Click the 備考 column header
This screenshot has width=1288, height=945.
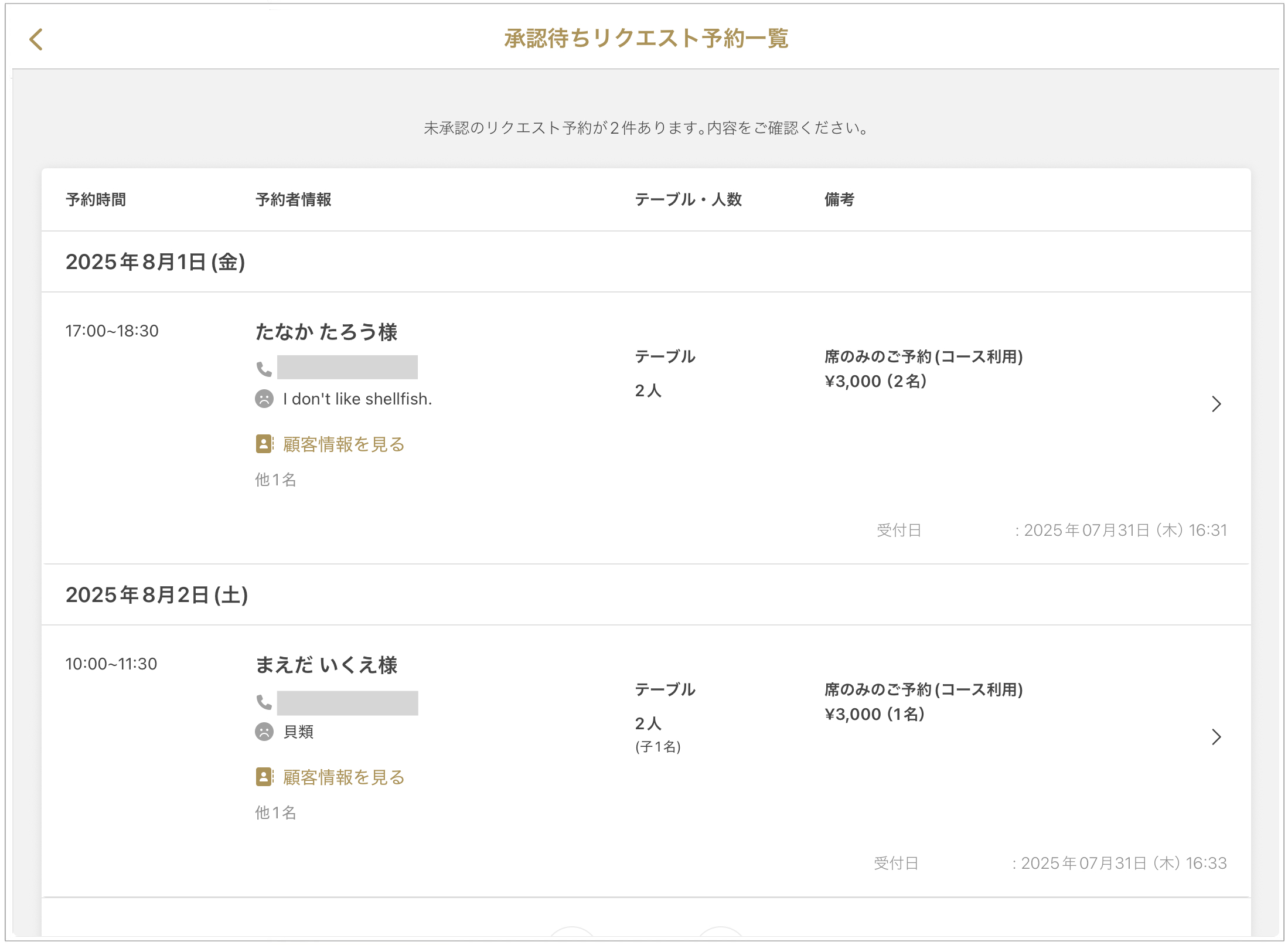point(839,200)
